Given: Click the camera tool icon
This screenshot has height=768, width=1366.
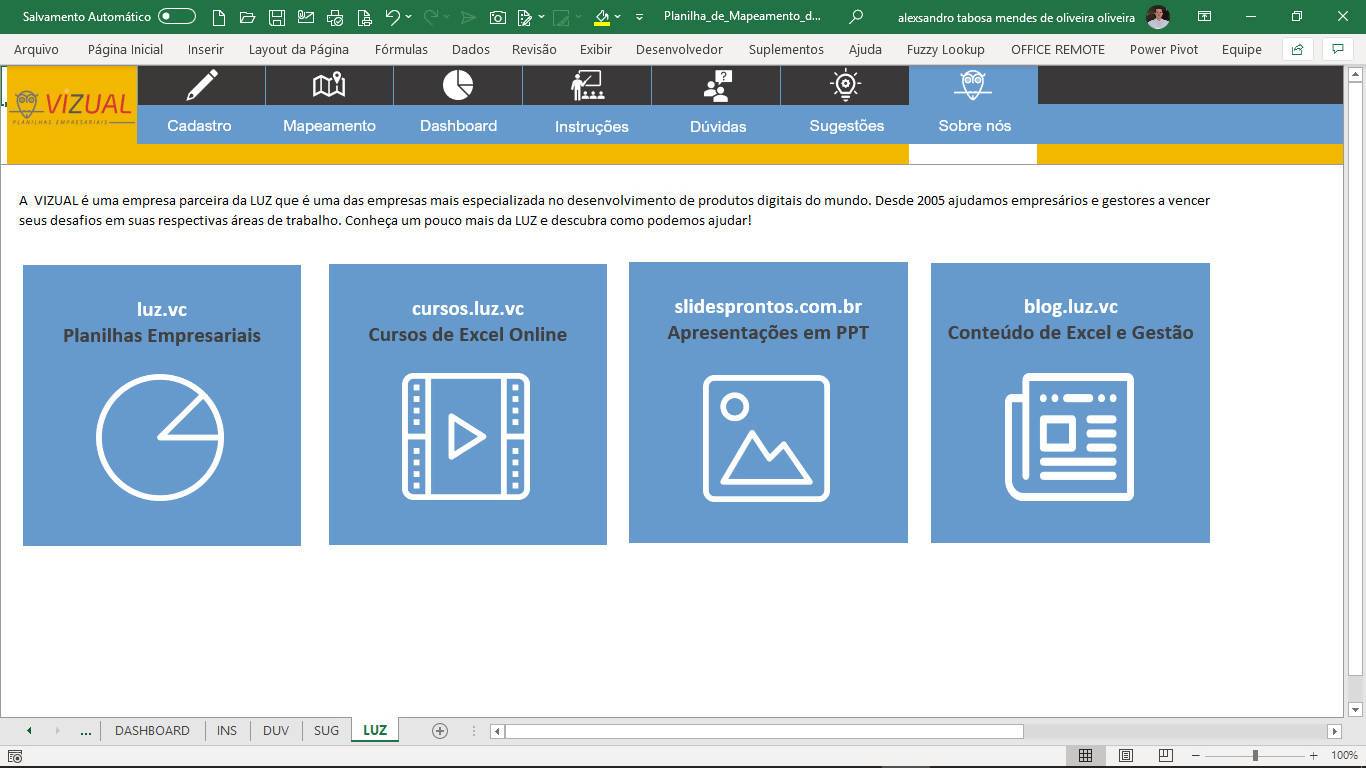Looking at the screenshot, I should coord(497,17).
